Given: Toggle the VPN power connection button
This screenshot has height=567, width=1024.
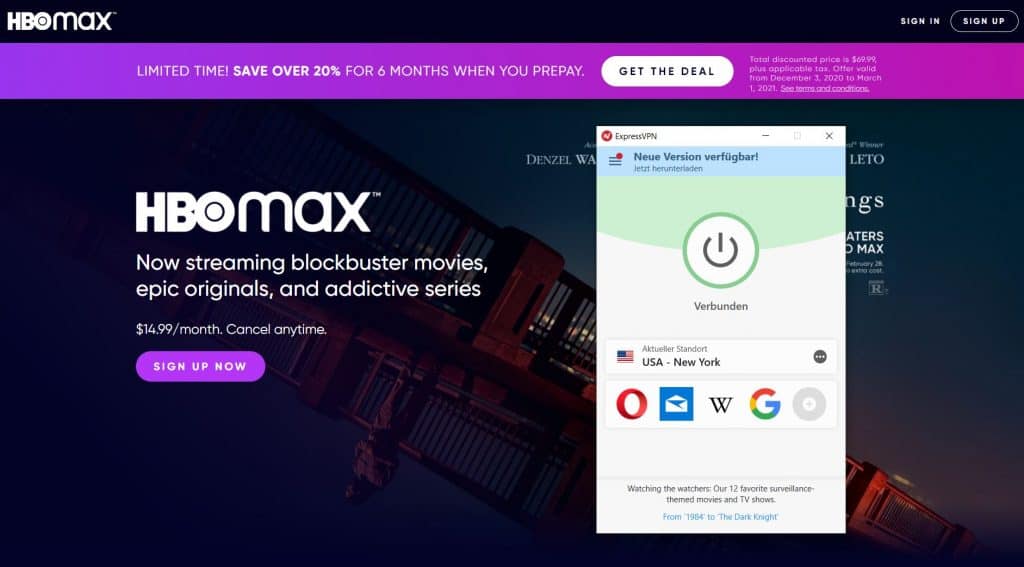Looking at the screenshot, I should coord(720,250).
